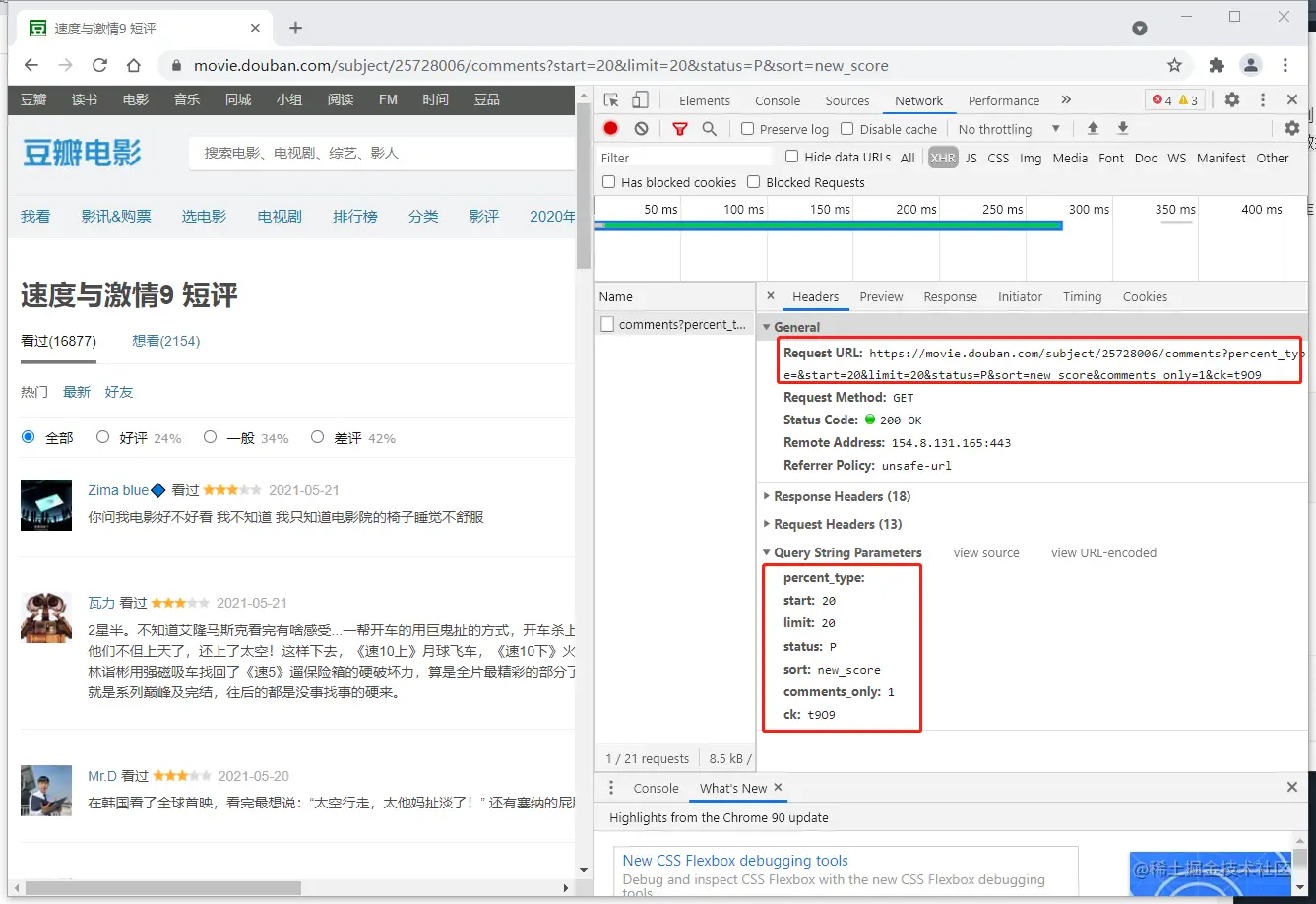This screenshot has width=1316, height=904.
Task: Click the export HAR download arrow icon
Action: point(1123,128)
